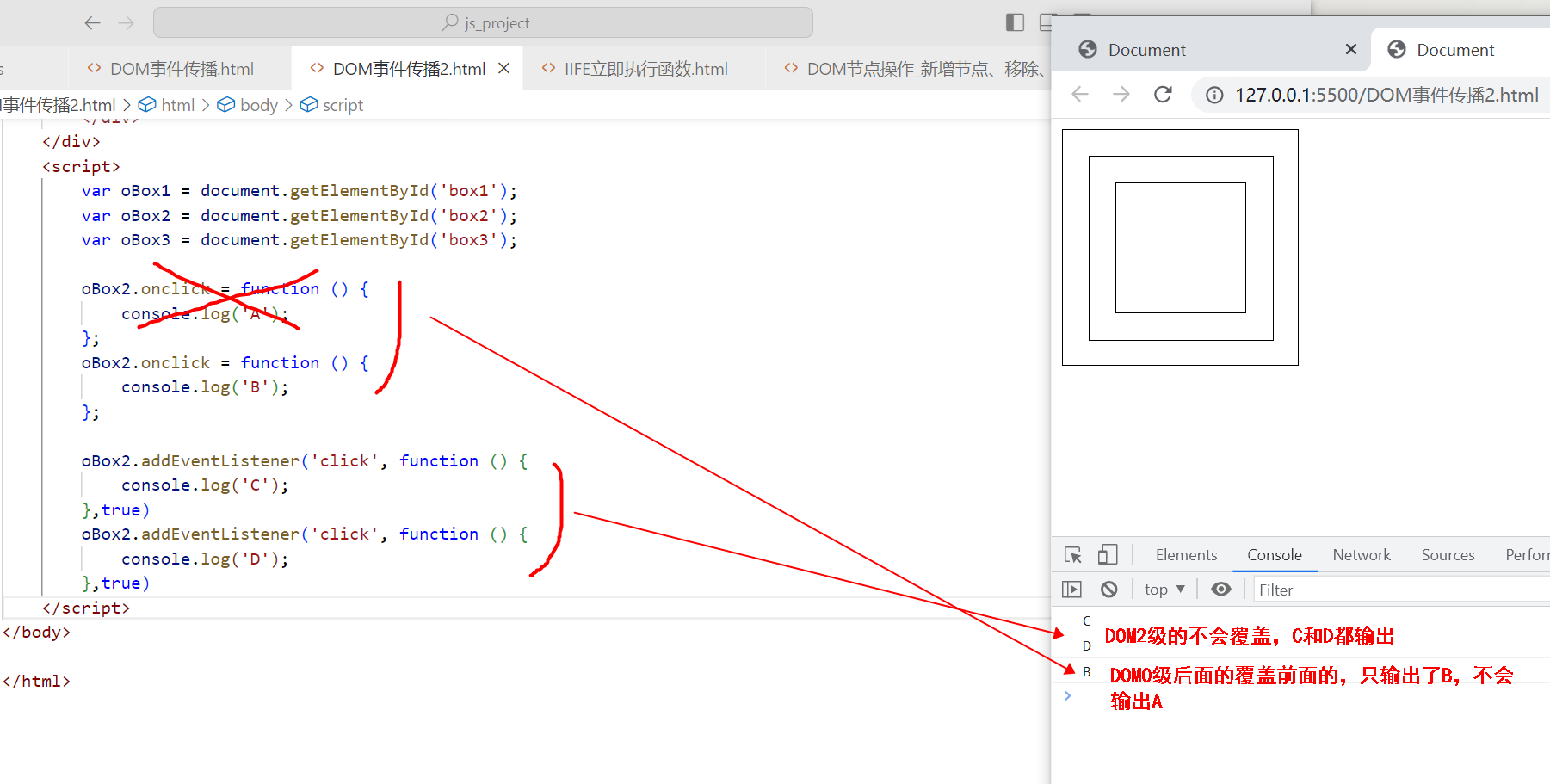Open the Performance panel in DevTools
The width and height of the screenshot is (1550, 784).
coord(1527,555)
